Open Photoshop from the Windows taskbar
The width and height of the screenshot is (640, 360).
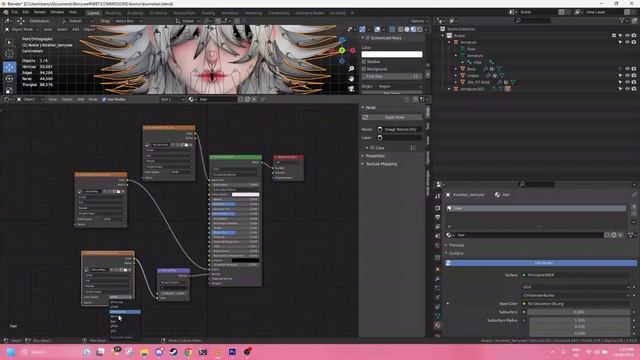(x=232, y=352)
